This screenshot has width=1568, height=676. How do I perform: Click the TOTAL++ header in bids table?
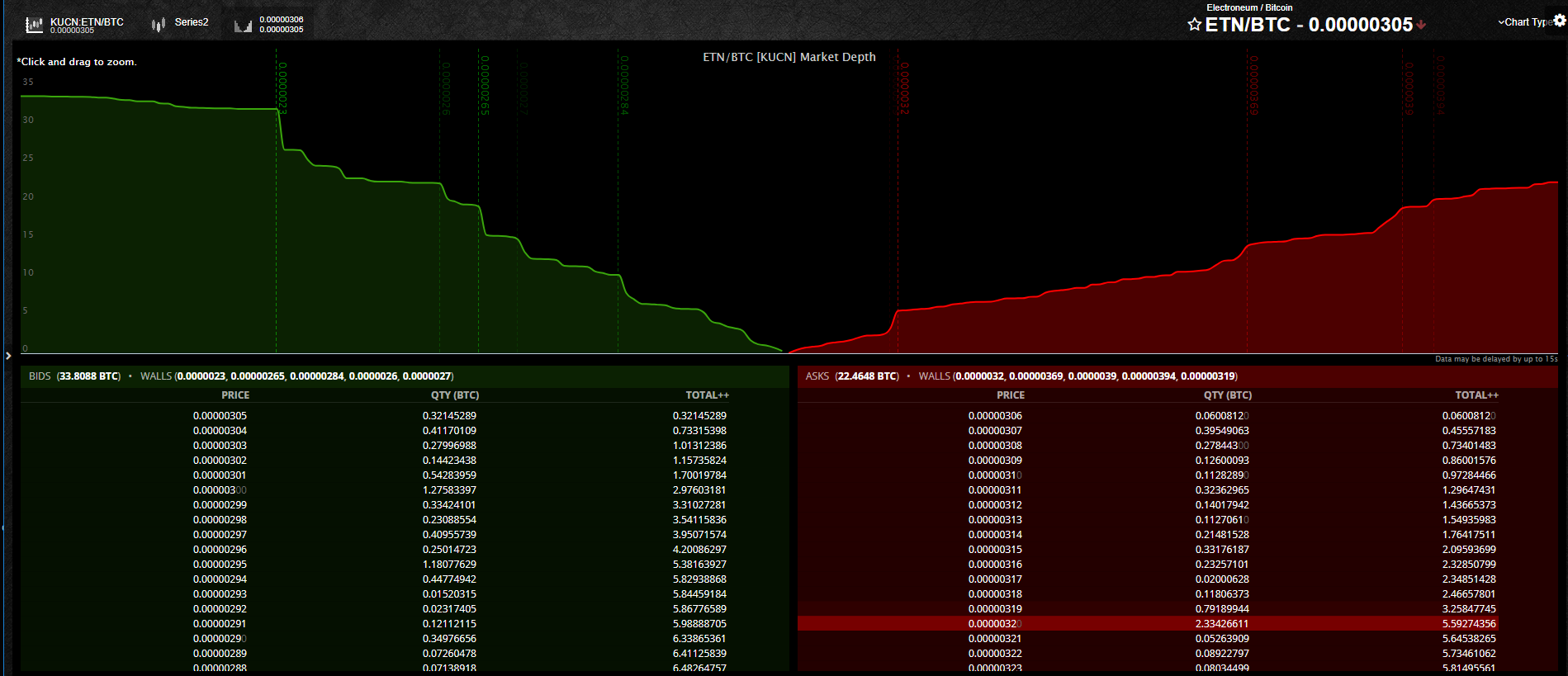point(707,395)
